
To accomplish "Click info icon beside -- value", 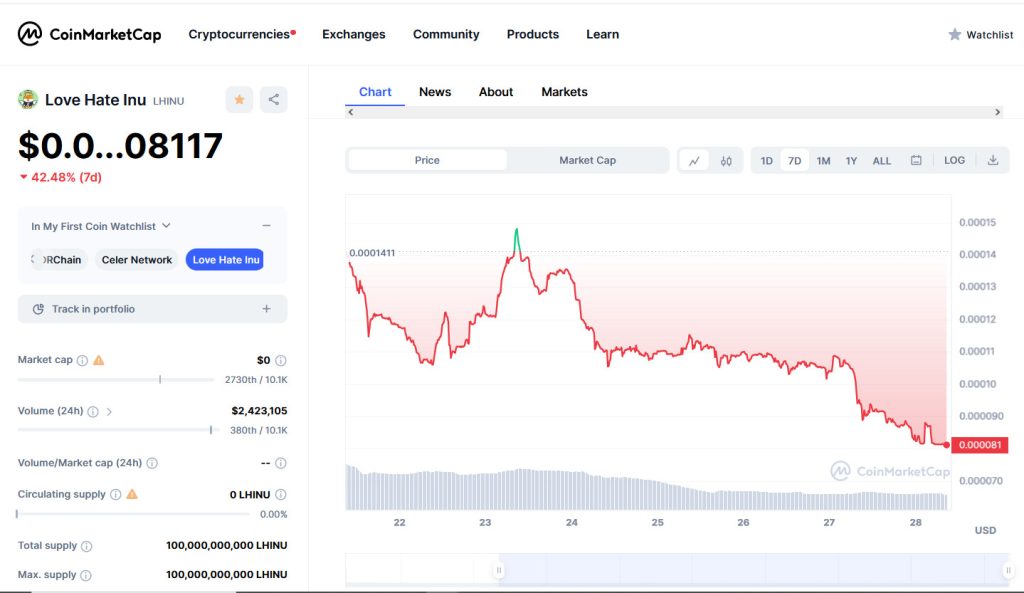I will tap(281, 463).
